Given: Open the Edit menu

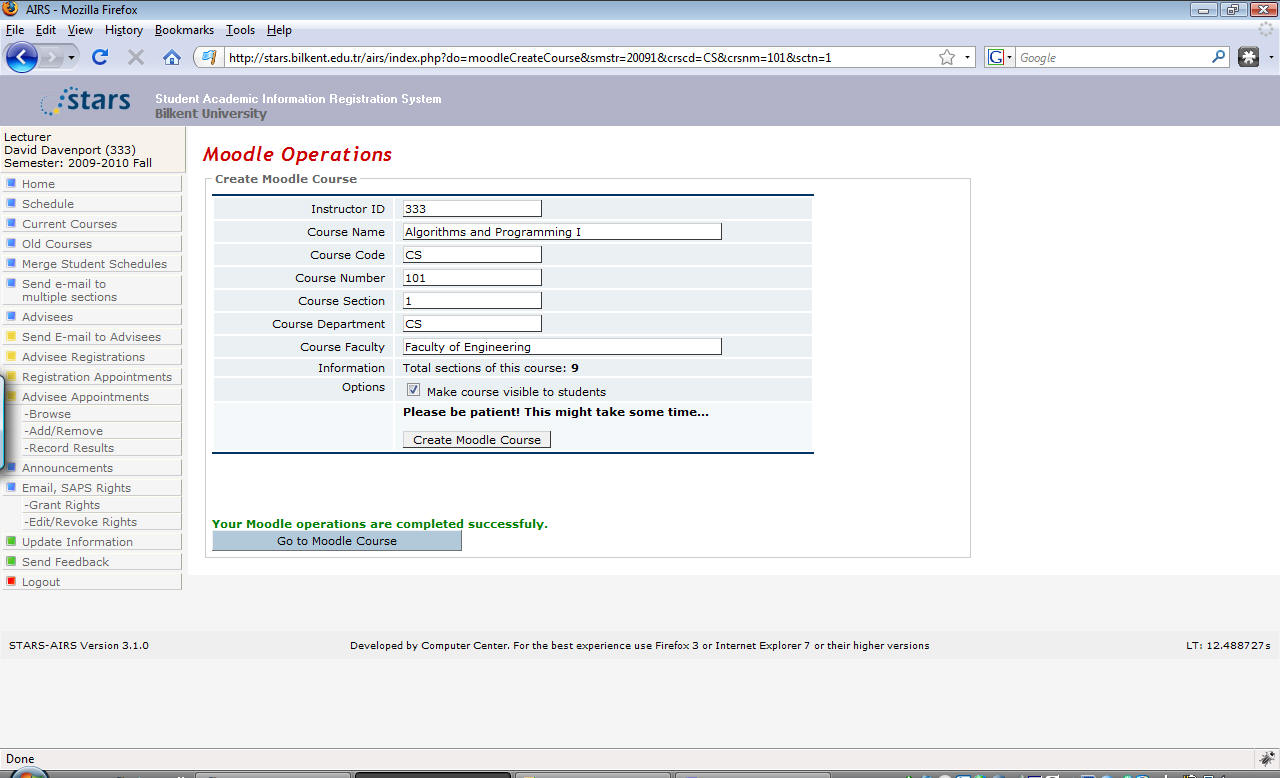Looking at the screenshot, I should pyautogui.click(x=46, y=30).
